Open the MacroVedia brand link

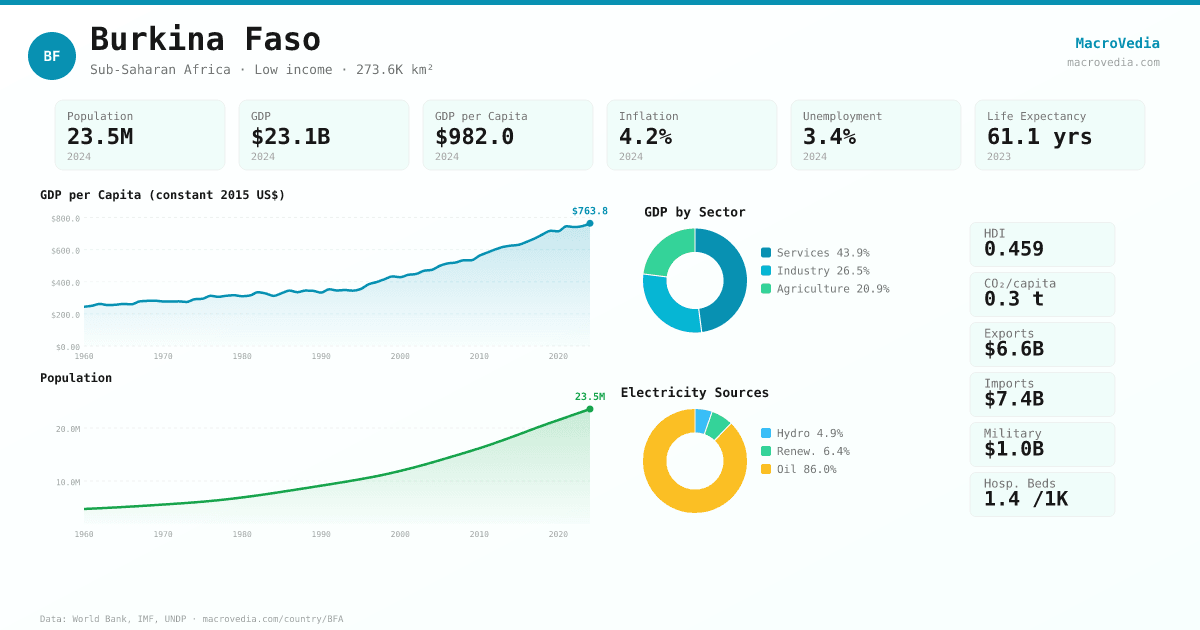[1117, 43]
